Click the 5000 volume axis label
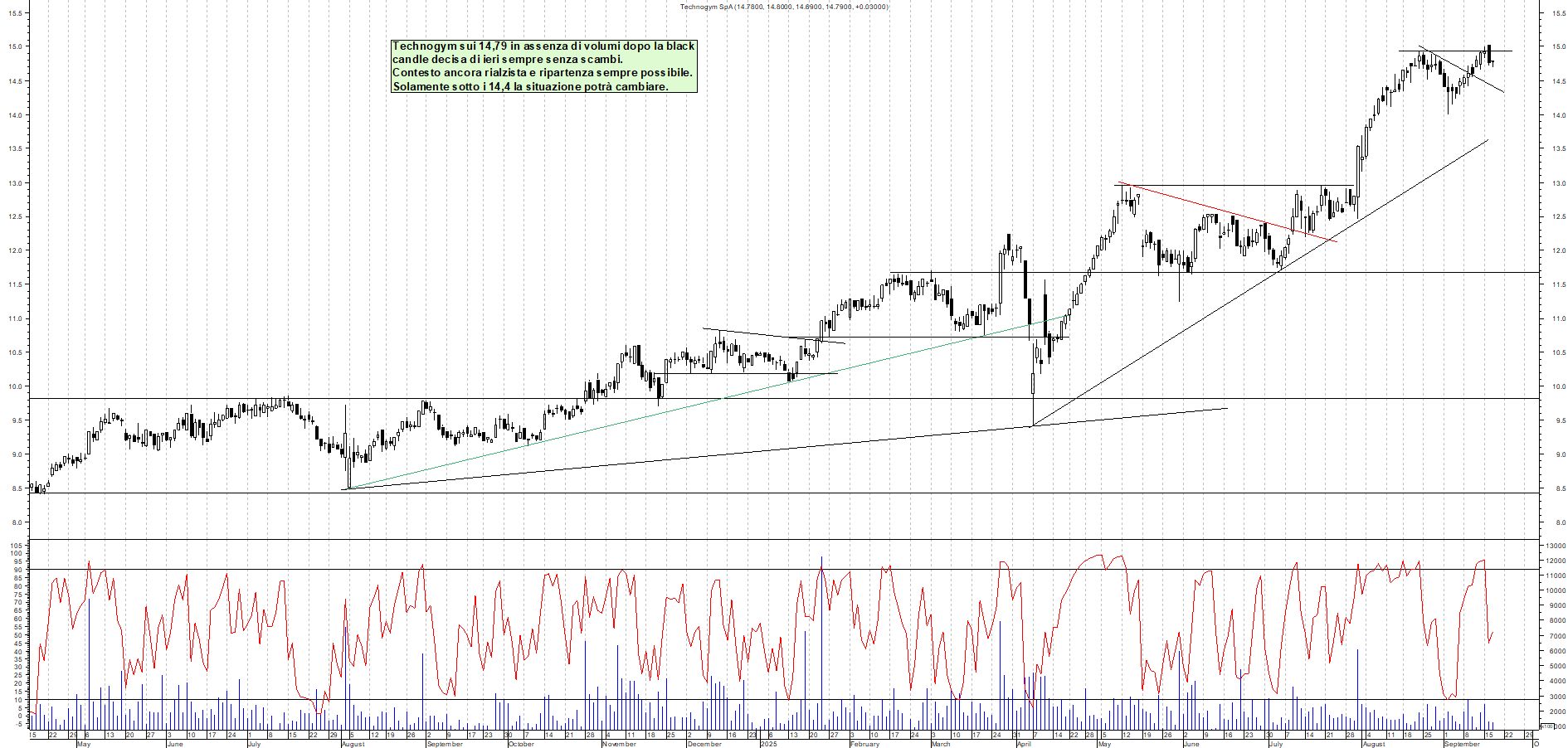This screenshot has height=748, width=1568. [x=1557, y=666]
